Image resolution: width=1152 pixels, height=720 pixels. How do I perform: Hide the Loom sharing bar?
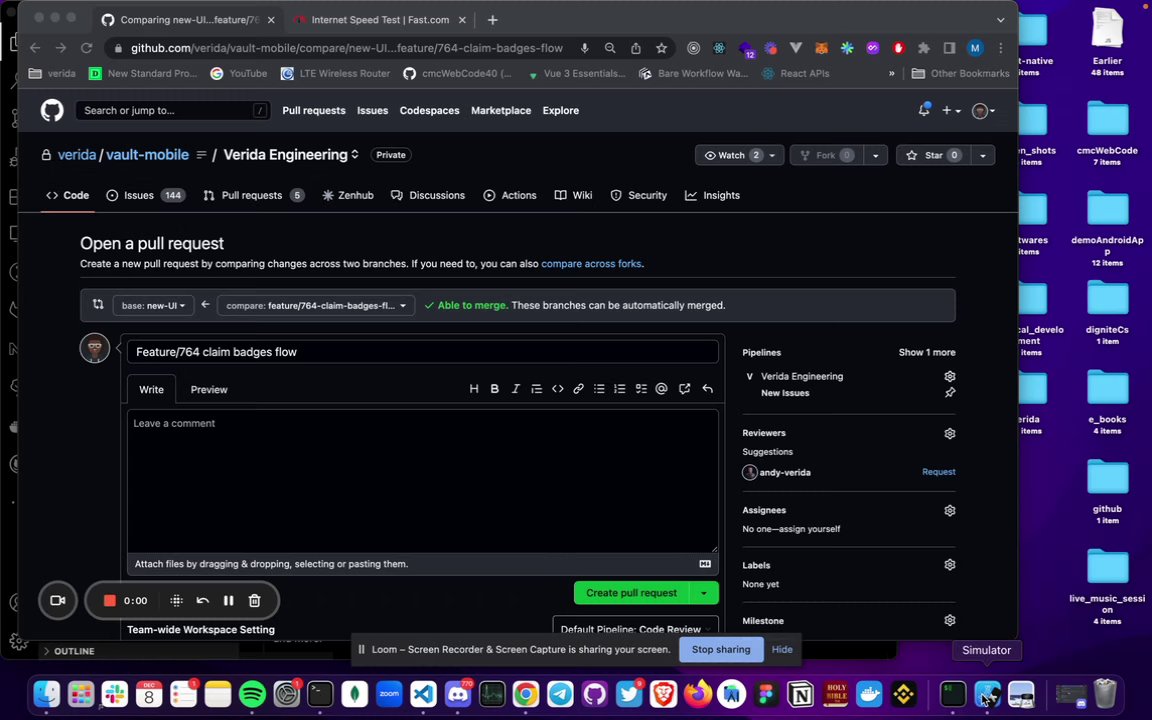pyautogui.click(x=782, y=649)
